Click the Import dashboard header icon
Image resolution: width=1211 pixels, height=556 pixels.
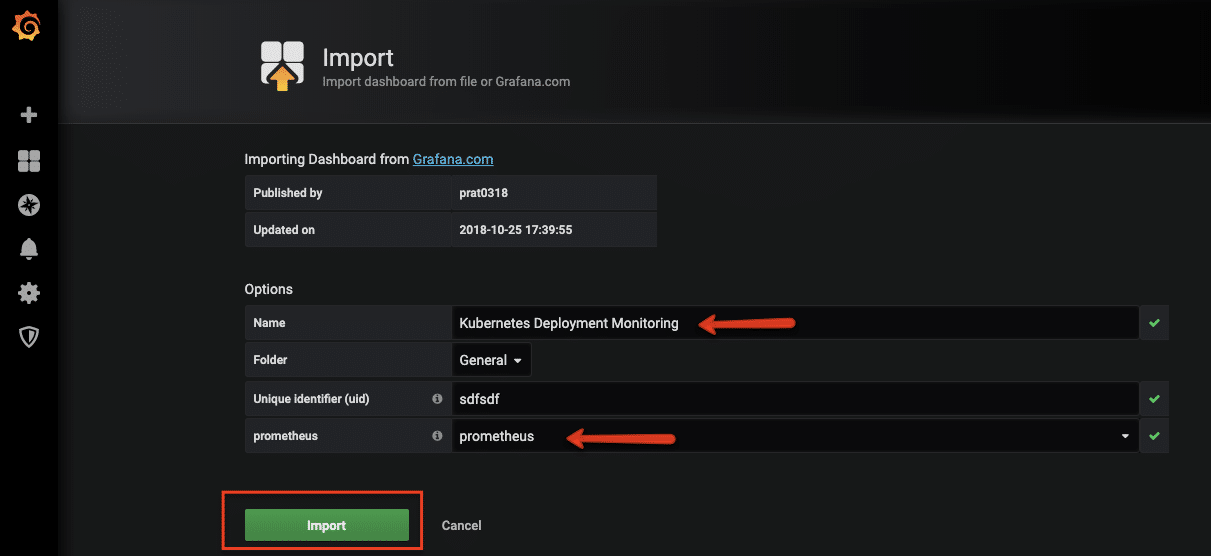point(282,66)
